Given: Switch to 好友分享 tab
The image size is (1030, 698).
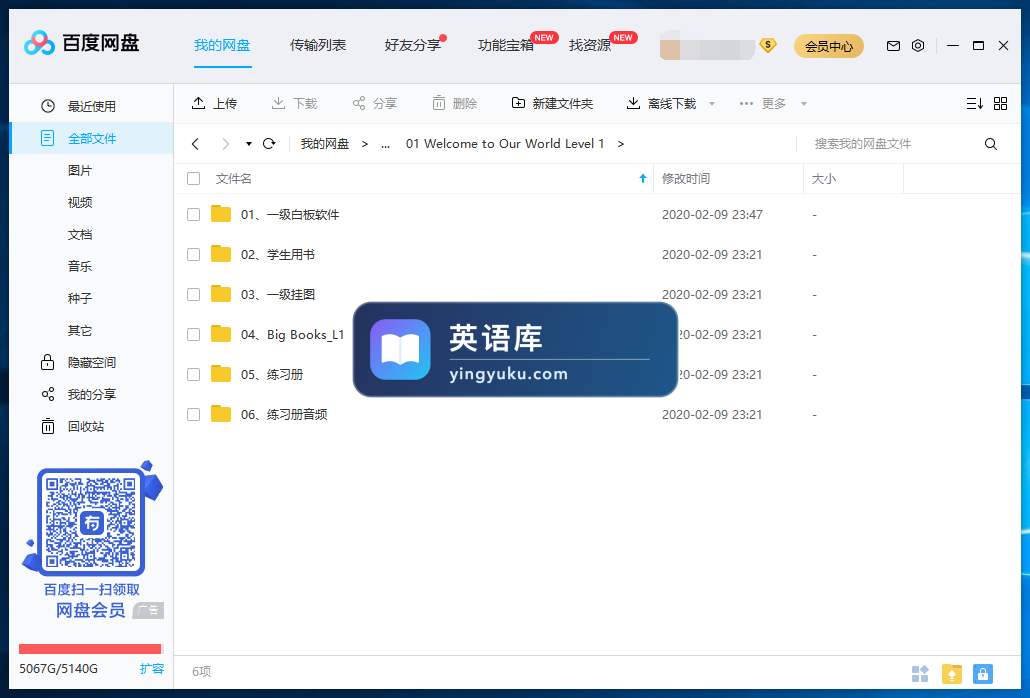Looking at the screenshot, I should [x=413, y=45].
